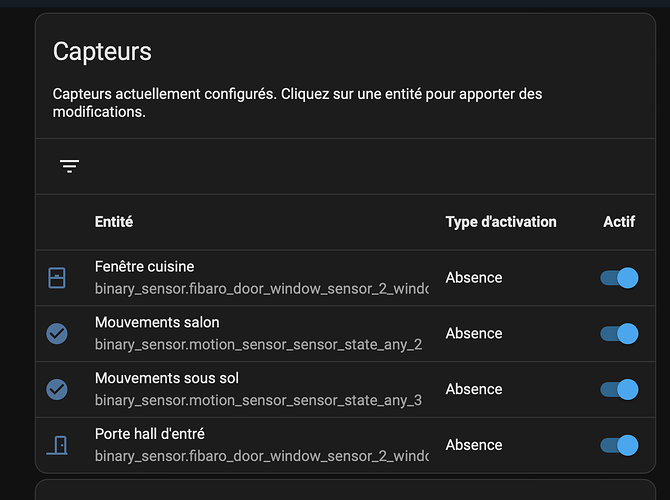Click the Type d'activation column header
The width and height of the screenshot is (670, 500).
[x=501, y=222]
